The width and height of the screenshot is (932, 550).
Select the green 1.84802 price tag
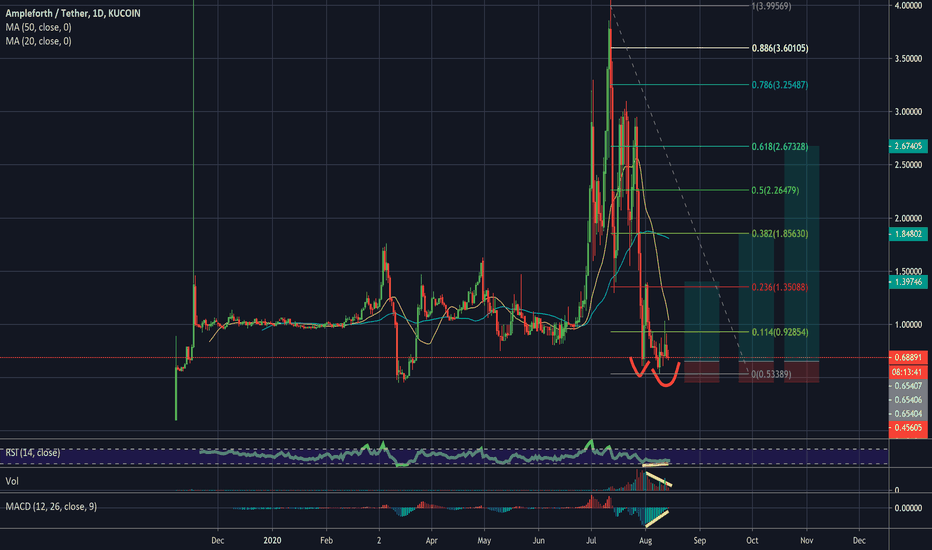[908, 234]
